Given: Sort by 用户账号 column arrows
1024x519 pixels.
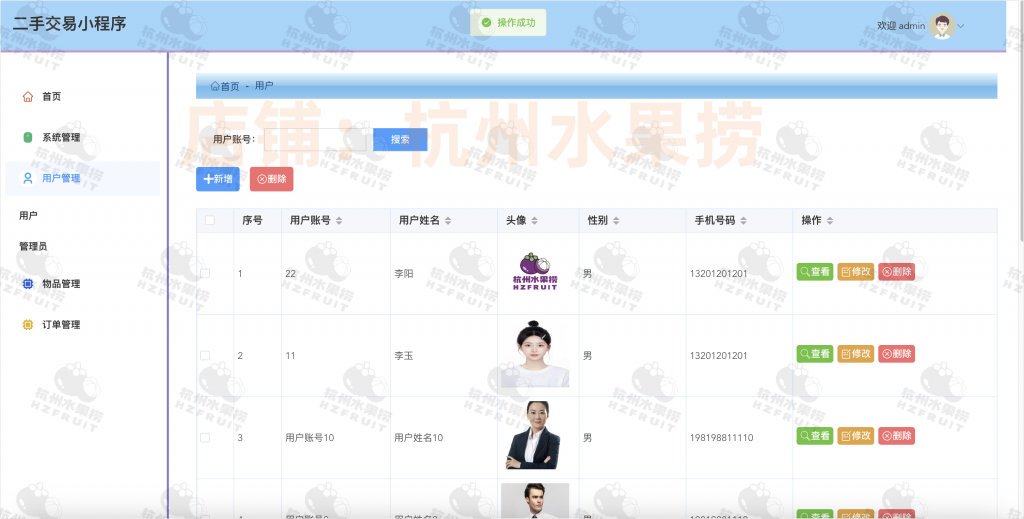Looking at the screenshot, I should click(x=339, y=221).
